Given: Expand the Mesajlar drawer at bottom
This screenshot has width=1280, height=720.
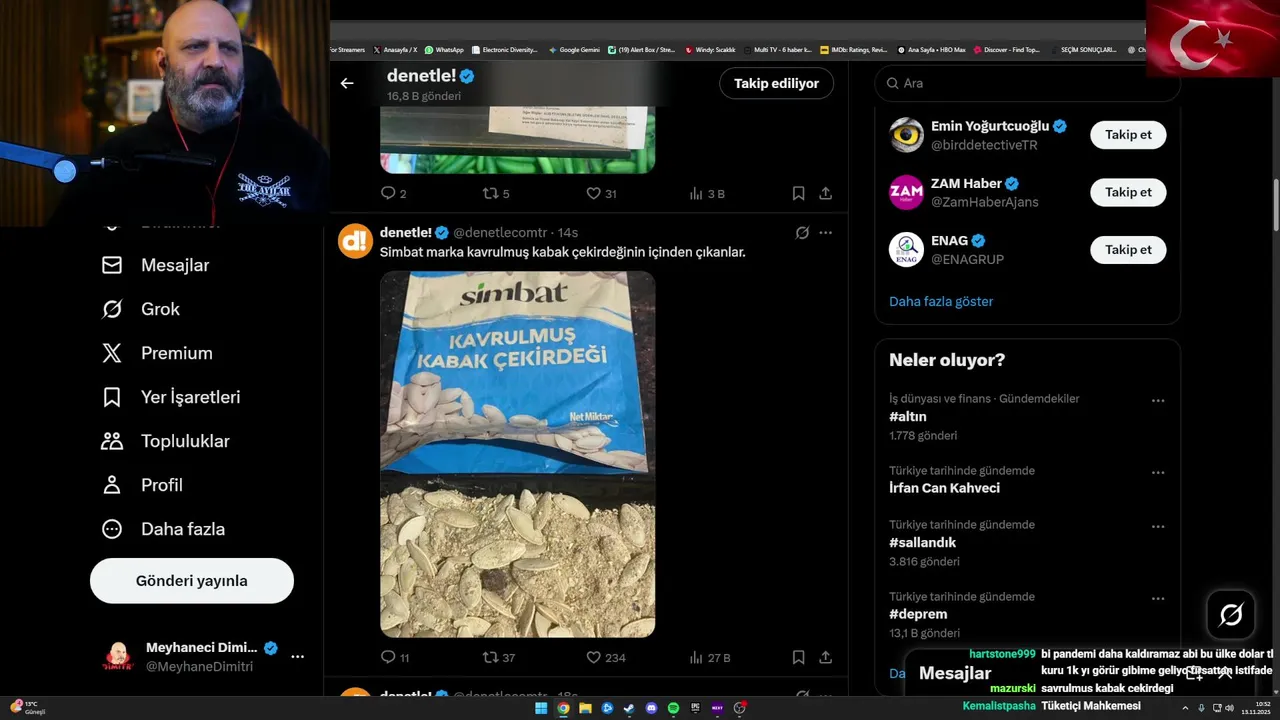Looking at the screenshot, I should 1225,673.
